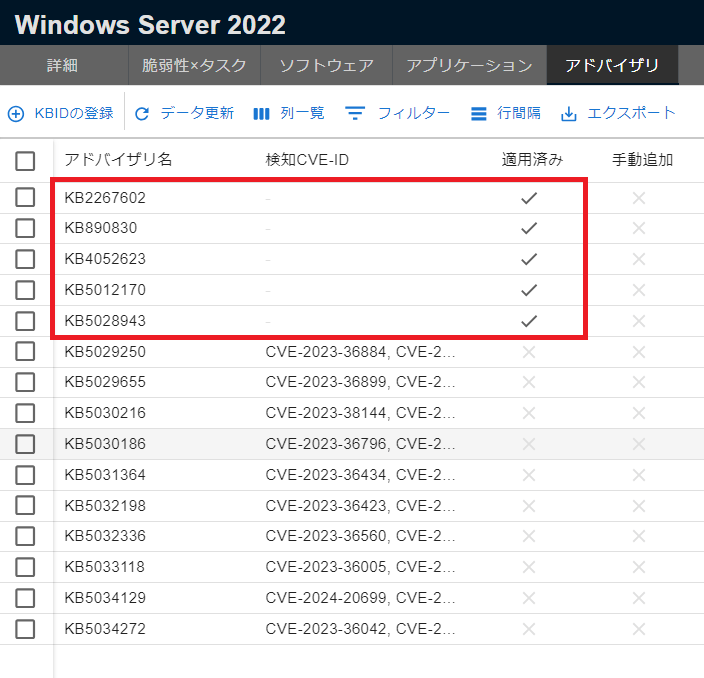Tick the KB5034272 row checkbox
704x678 pixels.
pos(25,629)
